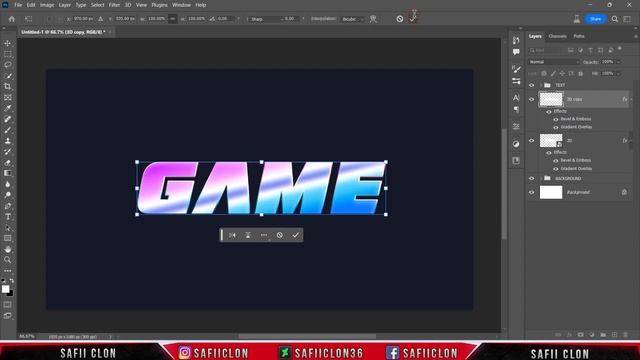
Task: Select the Move tool
Action: tap(8, 43)
